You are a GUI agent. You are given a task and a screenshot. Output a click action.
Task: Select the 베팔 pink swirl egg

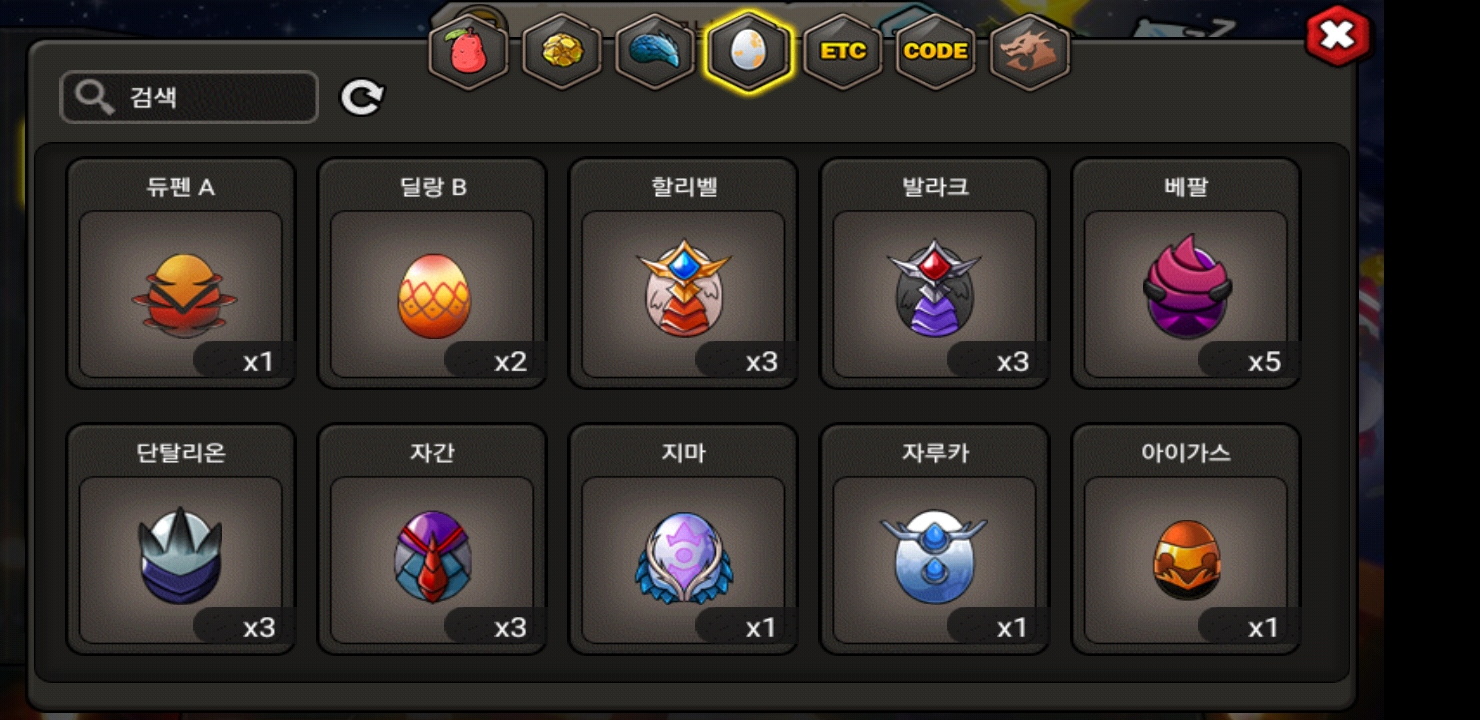tap(1186, 273)
